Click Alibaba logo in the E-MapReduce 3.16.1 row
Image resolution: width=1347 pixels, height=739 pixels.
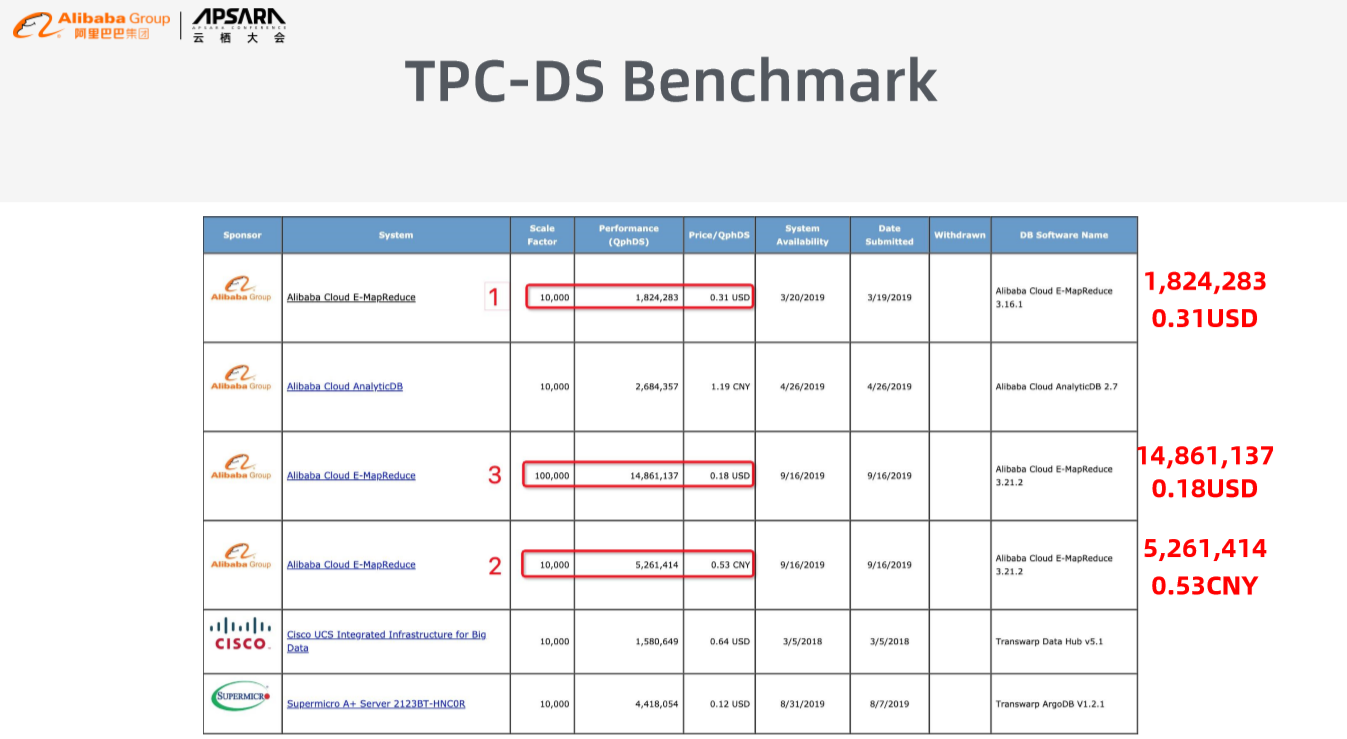point(241,289)
